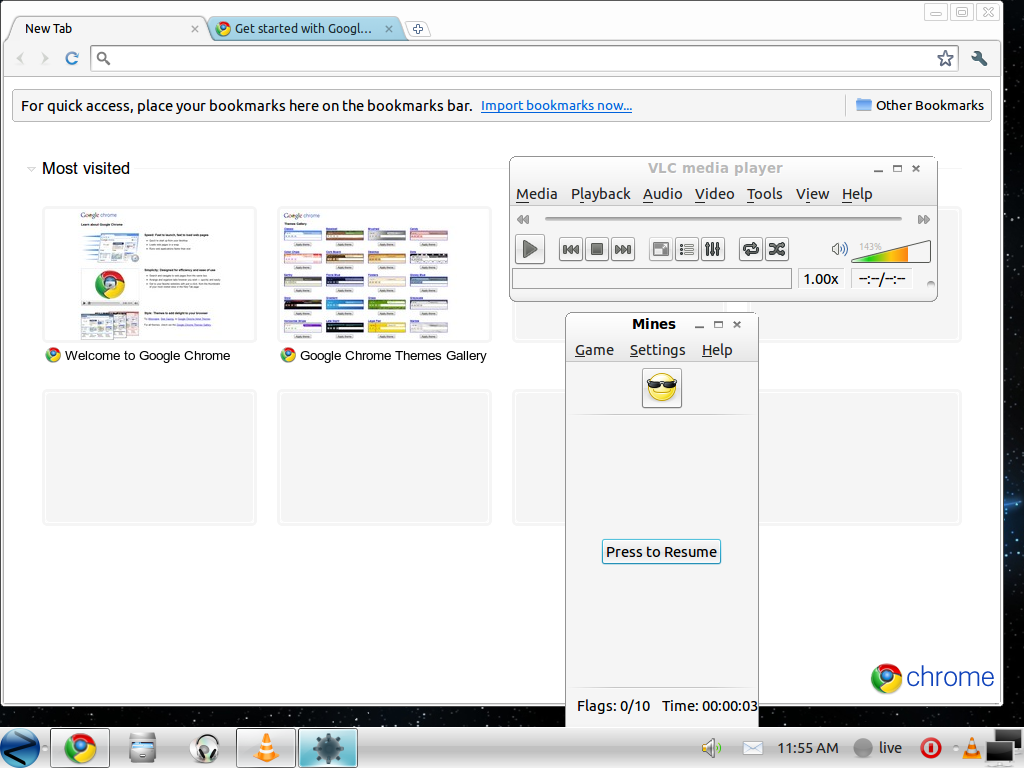Click Import bookmarks now link
Image resolution: width=1024 pixels, height=768 pixels.
[556, 106]
